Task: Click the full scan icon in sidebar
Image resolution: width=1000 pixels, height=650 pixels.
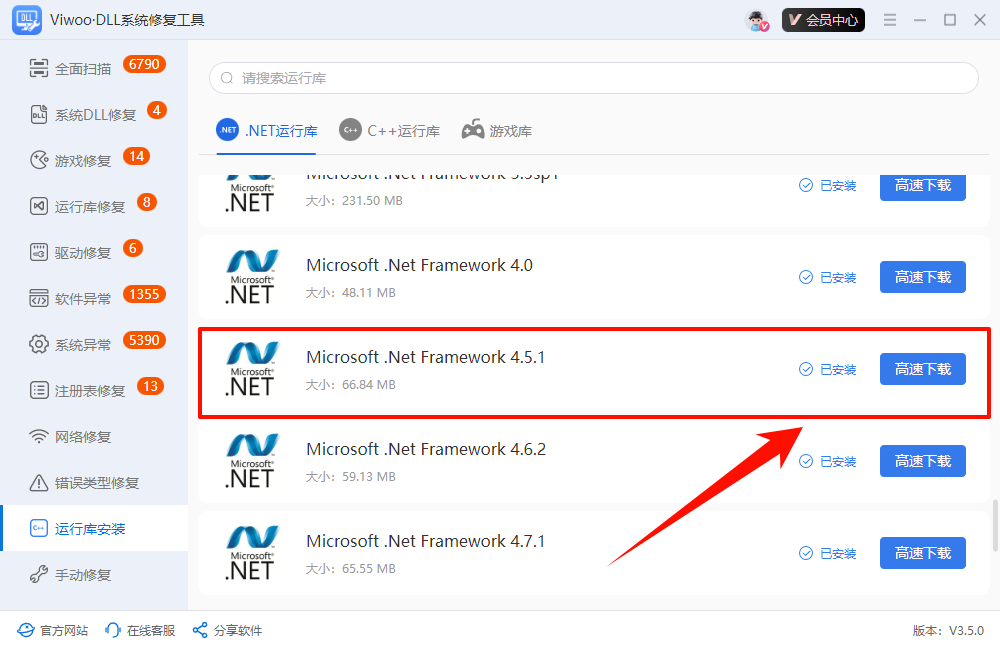Action: (x=39, y=69)
